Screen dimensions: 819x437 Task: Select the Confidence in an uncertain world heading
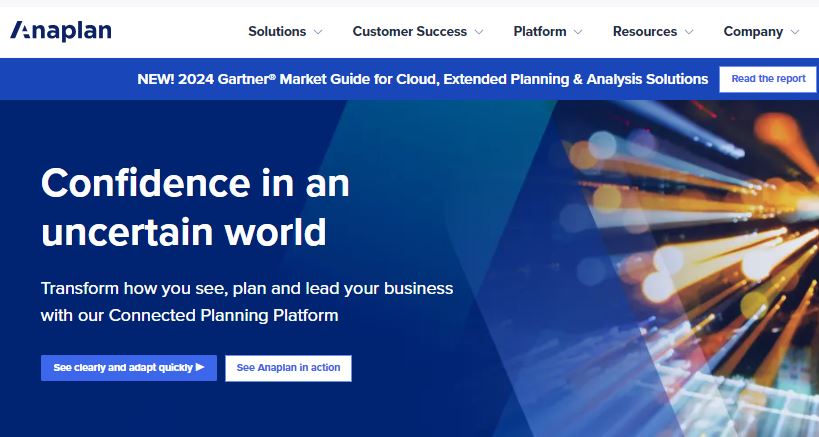click(x=195, y=207)
